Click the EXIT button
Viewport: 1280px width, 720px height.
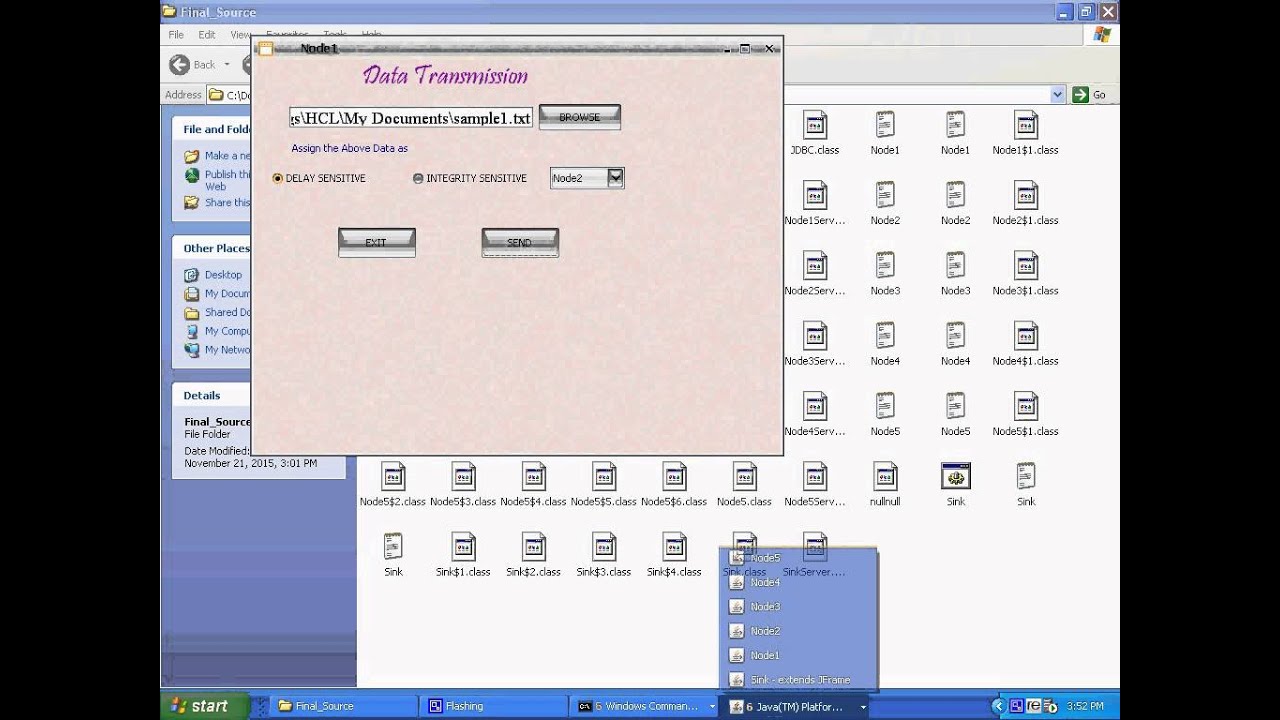376,242
